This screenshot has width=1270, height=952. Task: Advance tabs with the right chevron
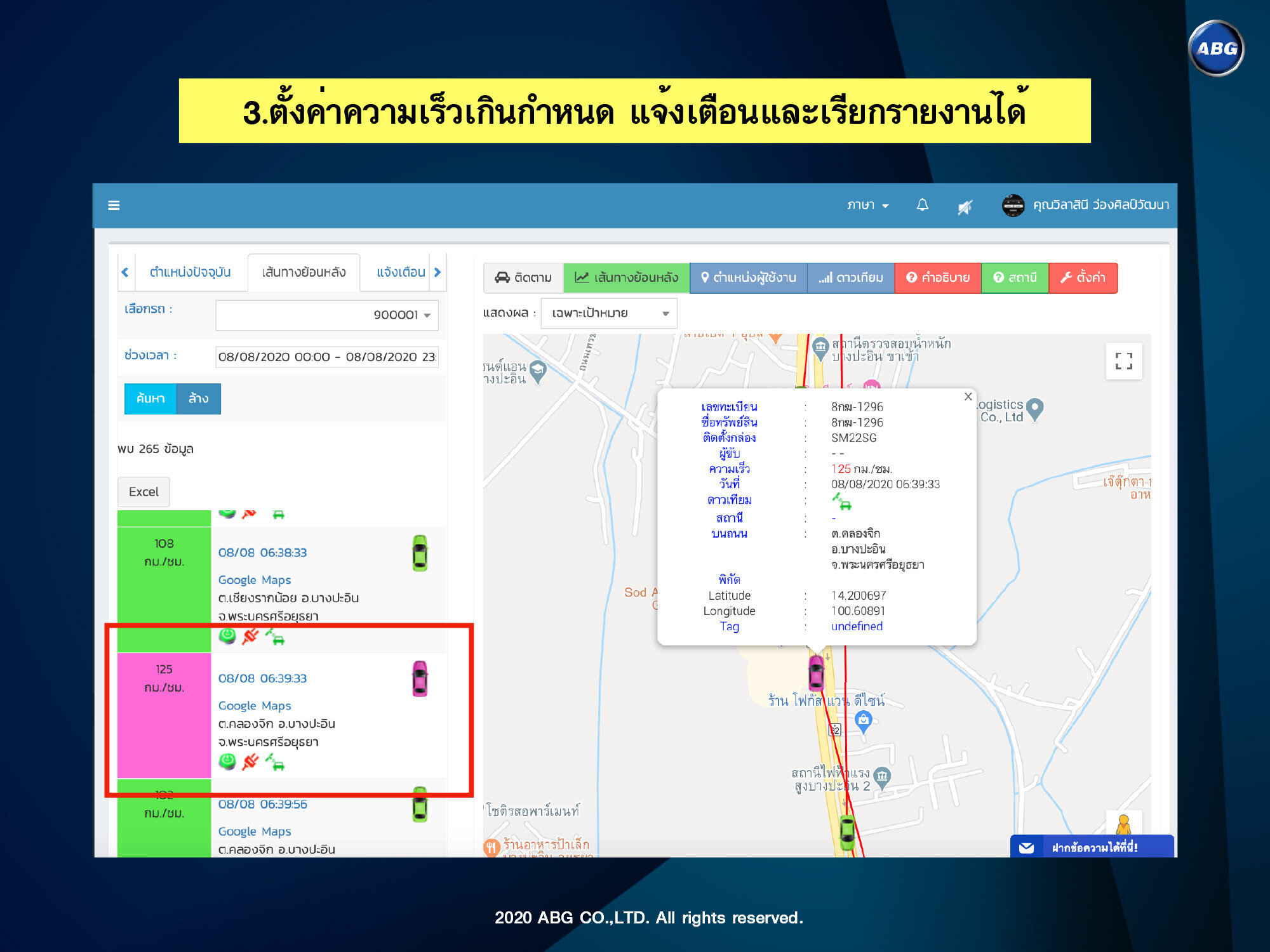(x=438, y=272)
